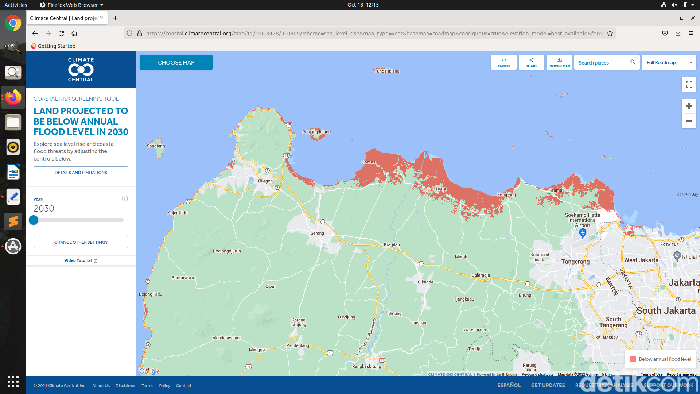This screenshot has height=394, width=700.
Task: Zoom out with the minus button
Action: click(x=689, y=121)
